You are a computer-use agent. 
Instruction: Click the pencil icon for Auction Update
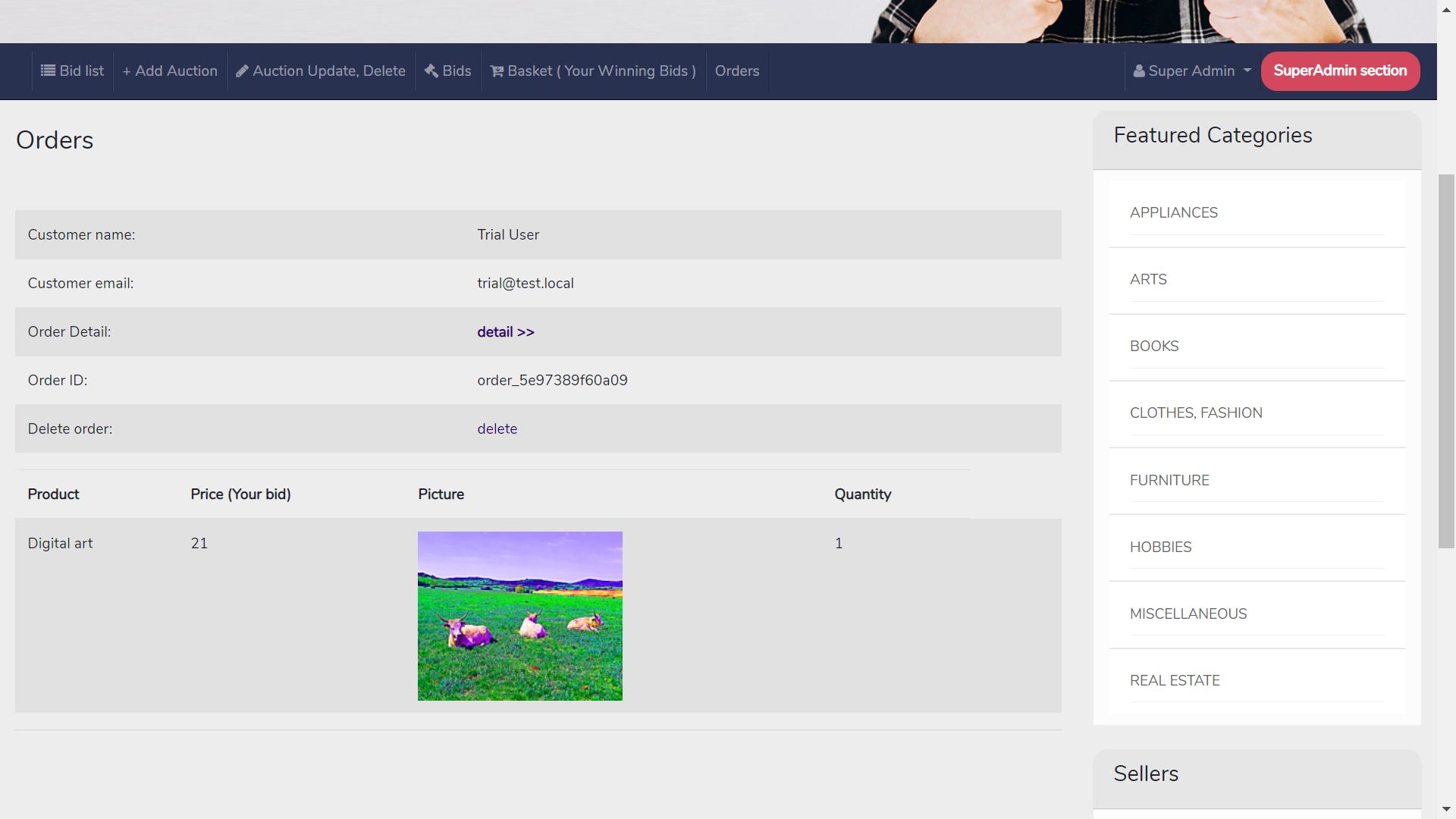[x=242, y=71]
